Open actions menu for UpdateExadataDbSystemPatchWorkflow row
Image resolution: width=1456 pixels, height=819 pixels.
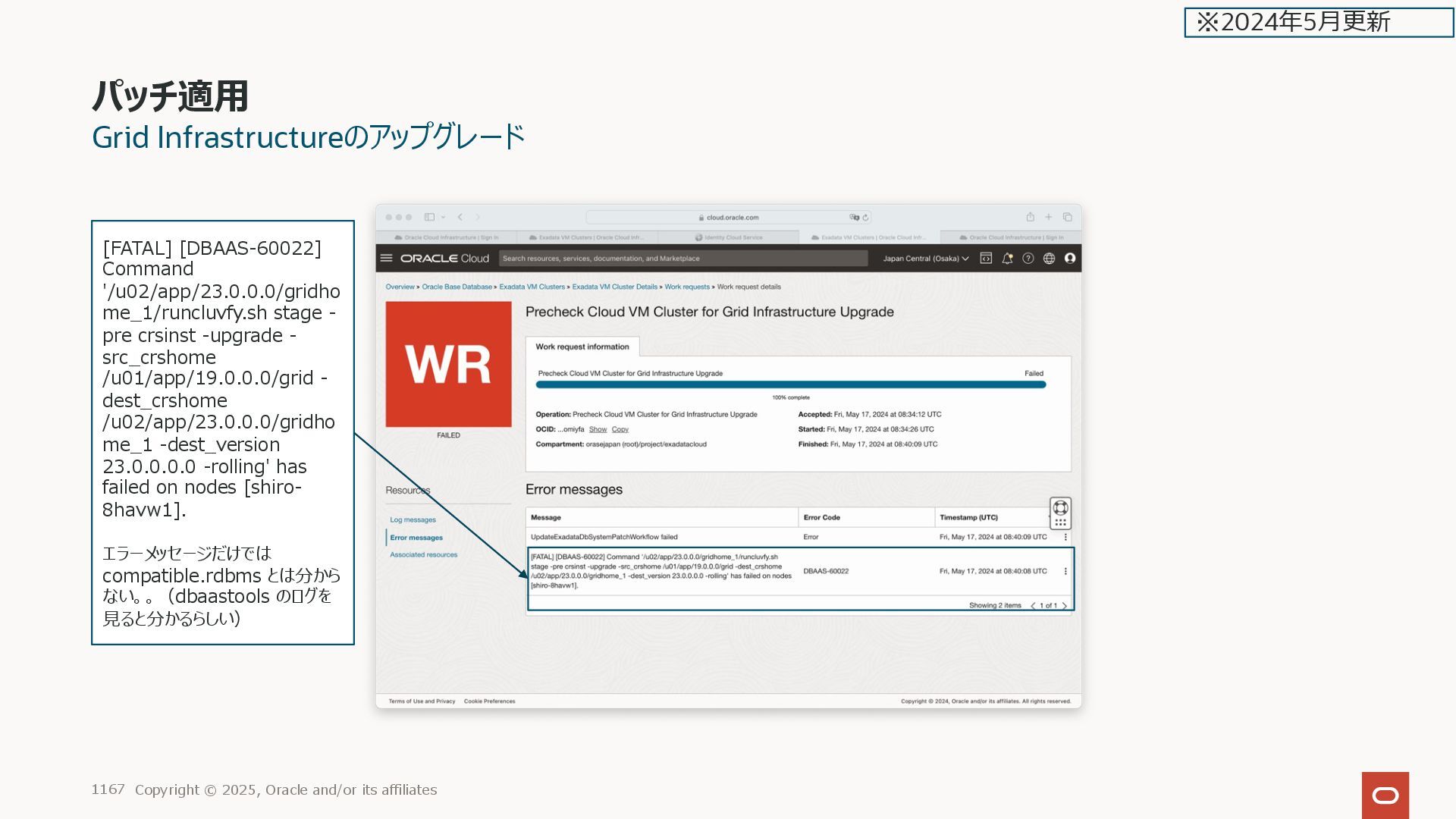[1065, 537]
